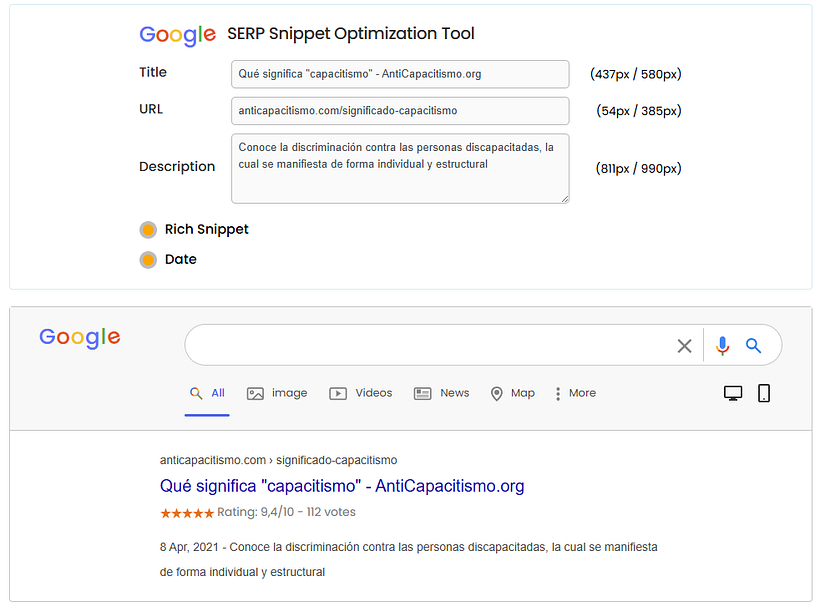Open the image search tab
Image resolution: width=820 pixels, height=611 pixels.
277,393
